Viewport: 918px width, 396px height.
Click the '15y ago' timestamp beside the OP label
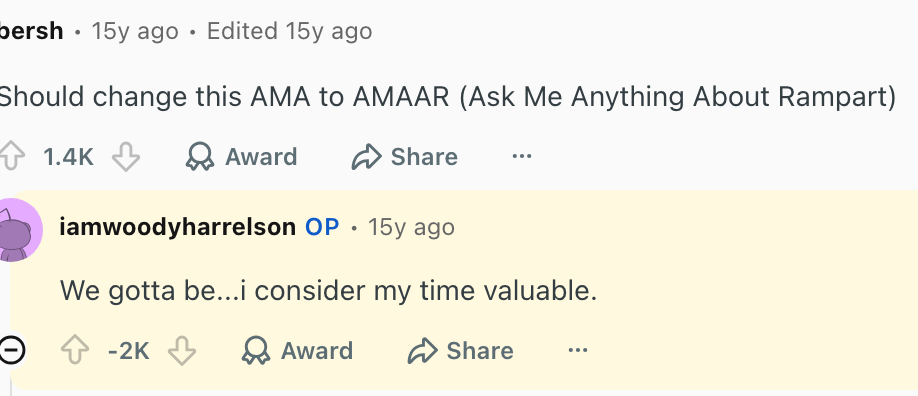(411, 227)
